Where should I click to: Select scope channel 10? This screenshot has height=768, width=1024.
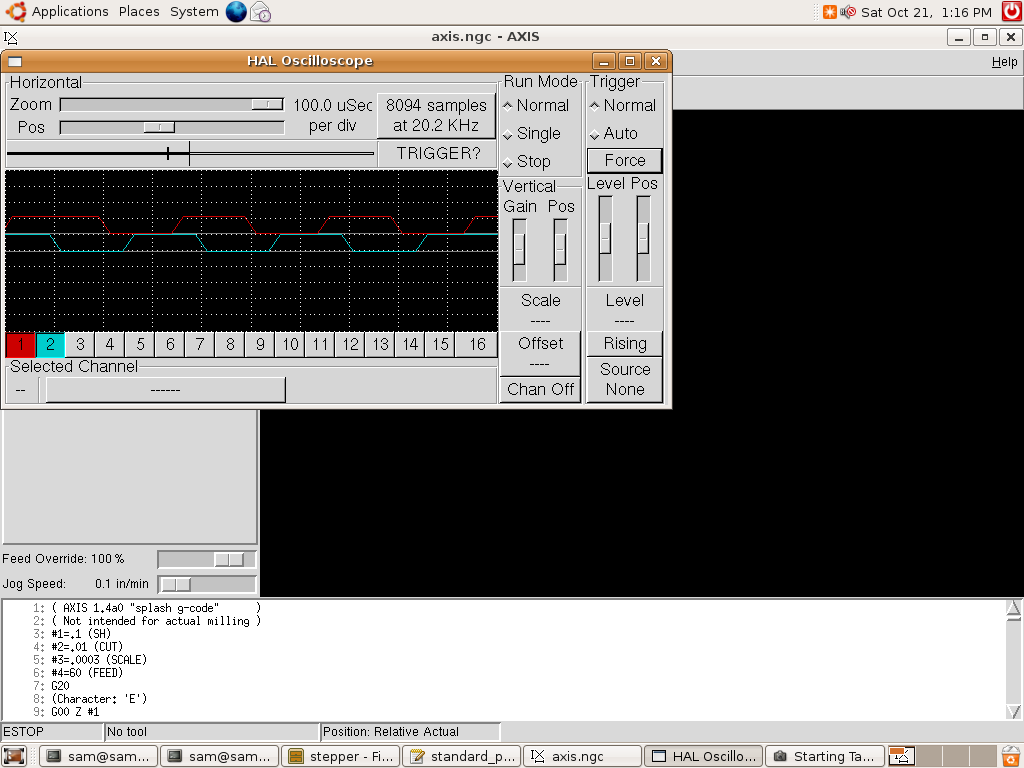tap(290, 345)
